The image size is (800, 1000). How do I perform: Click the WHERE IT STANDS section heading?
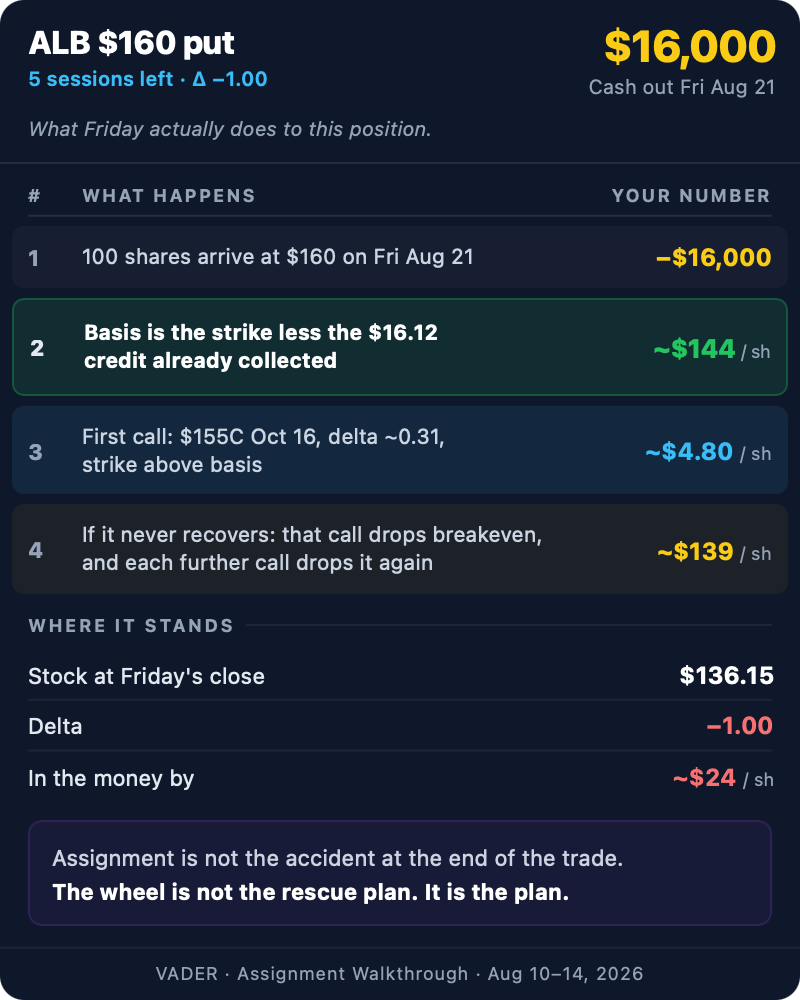[x=131, y=626]
